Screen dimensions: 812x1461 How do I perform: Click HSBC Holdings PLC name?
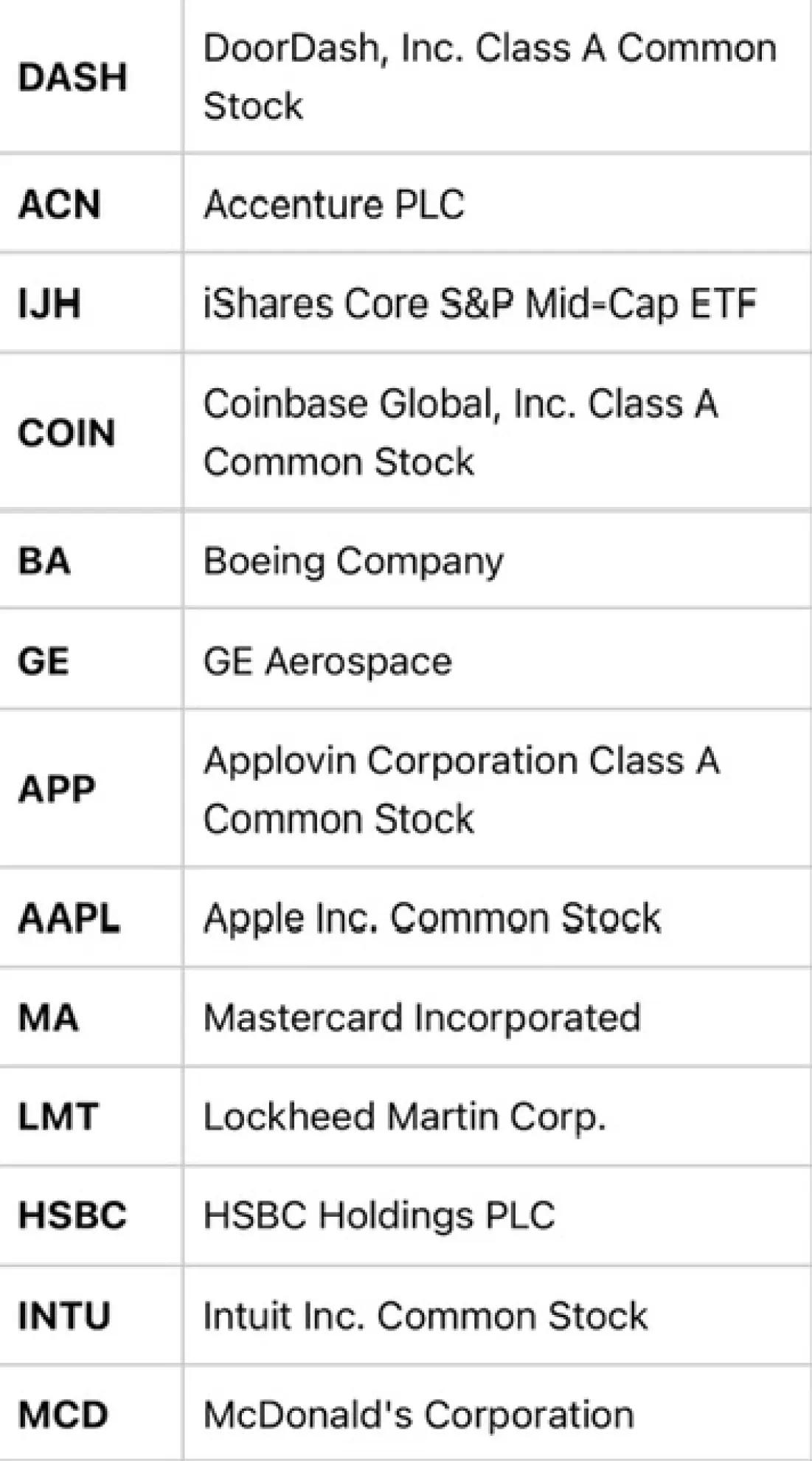point(379,1216)
